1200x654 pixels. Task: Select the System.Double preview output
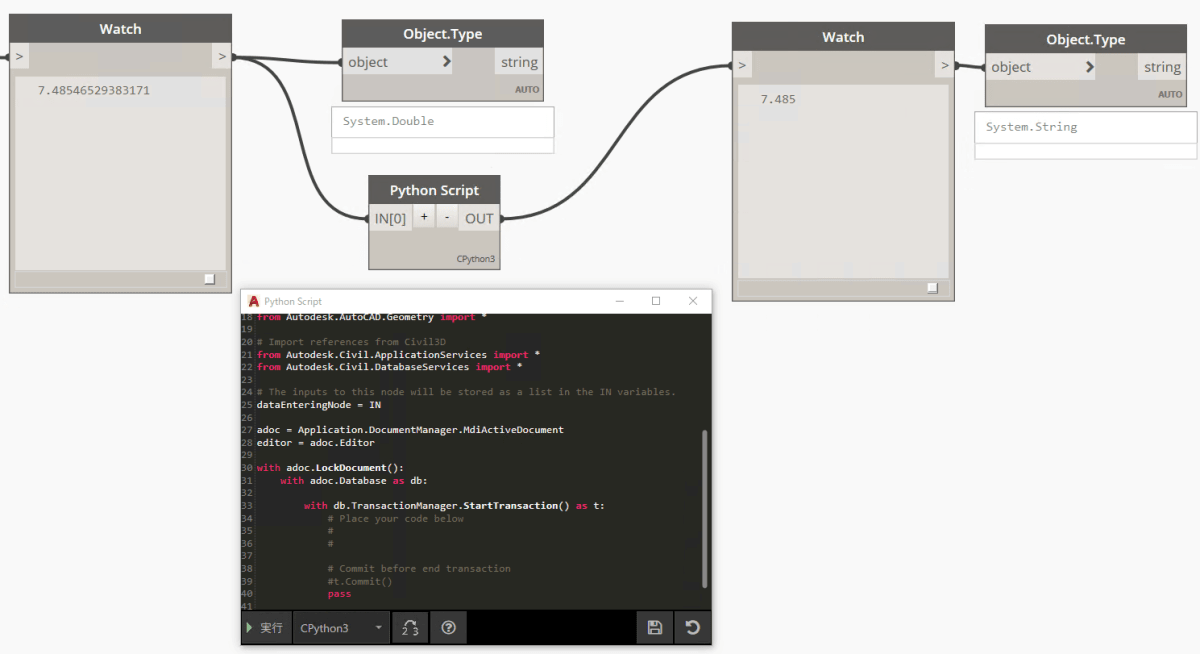[388, 121]
